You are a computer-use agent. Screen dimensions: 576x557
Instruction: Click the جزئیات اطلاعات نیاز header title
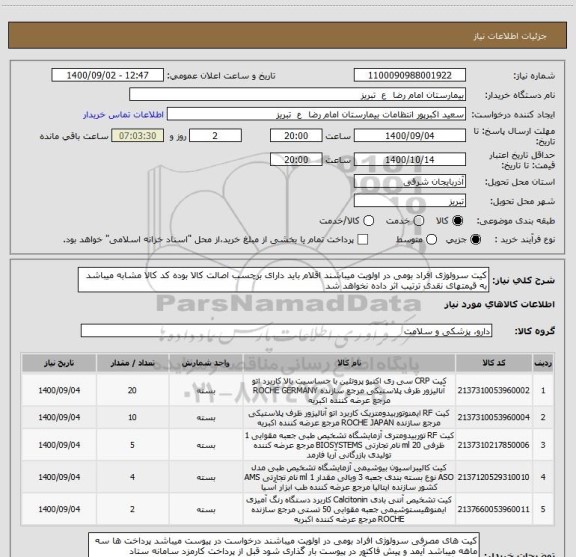(510, 36)
